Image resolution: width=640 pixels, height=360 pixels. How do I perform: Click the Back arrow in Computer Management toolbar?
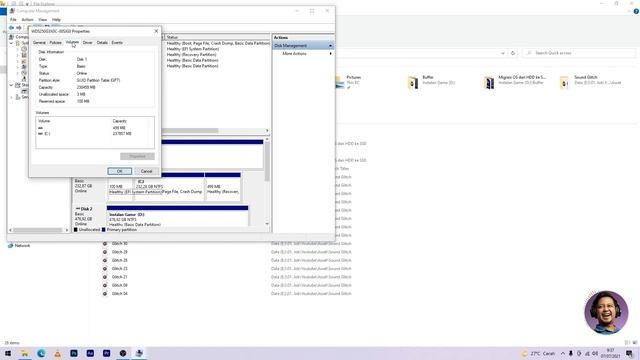(11, 28)
